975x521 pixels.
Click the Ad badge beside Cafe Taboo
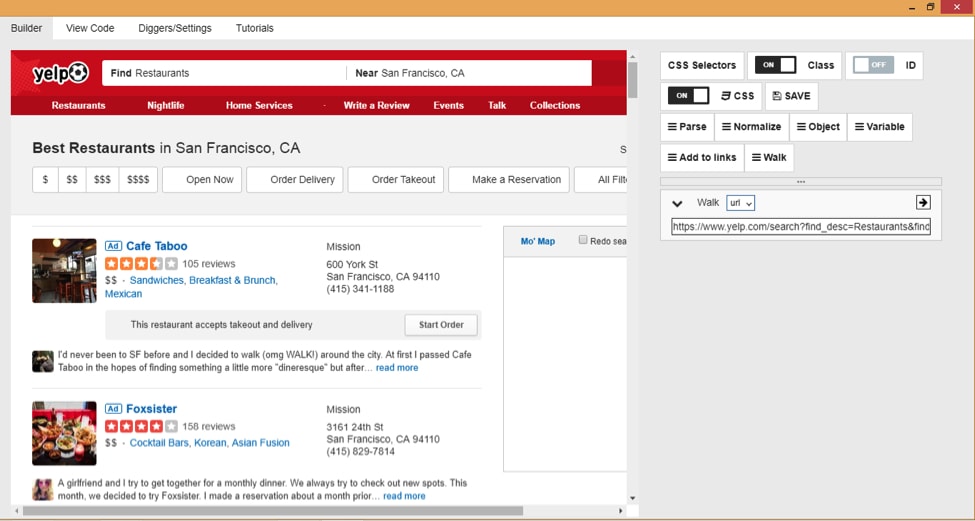(113, 246)
